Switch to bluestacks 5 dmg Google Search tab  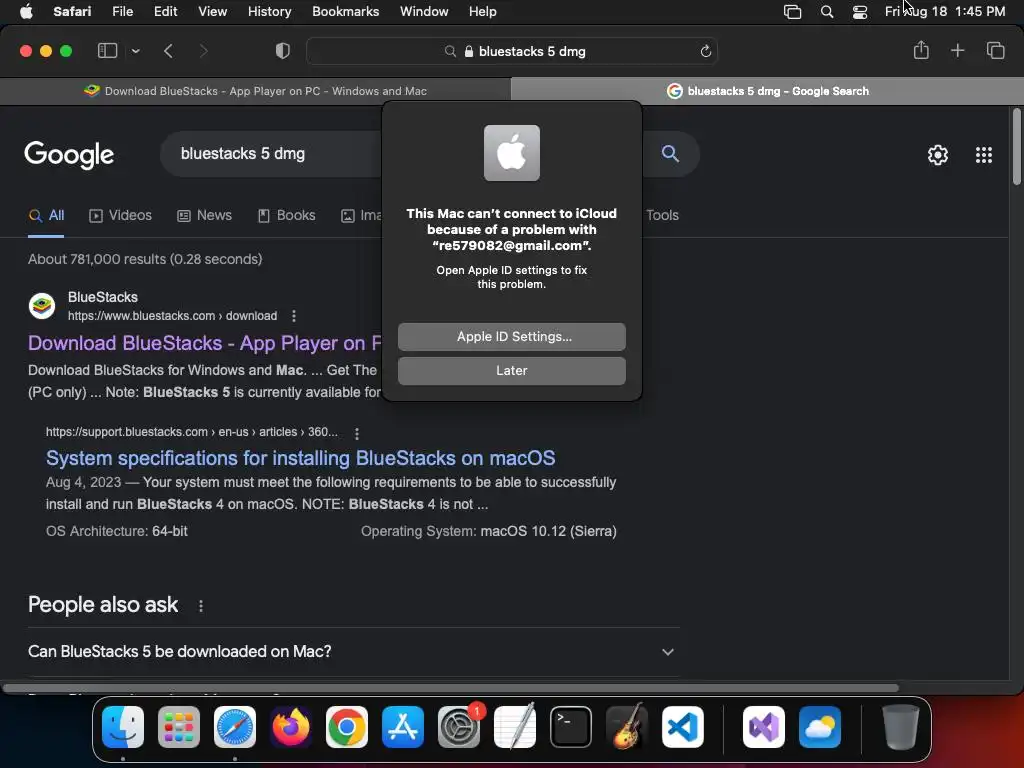click(767, 91)
